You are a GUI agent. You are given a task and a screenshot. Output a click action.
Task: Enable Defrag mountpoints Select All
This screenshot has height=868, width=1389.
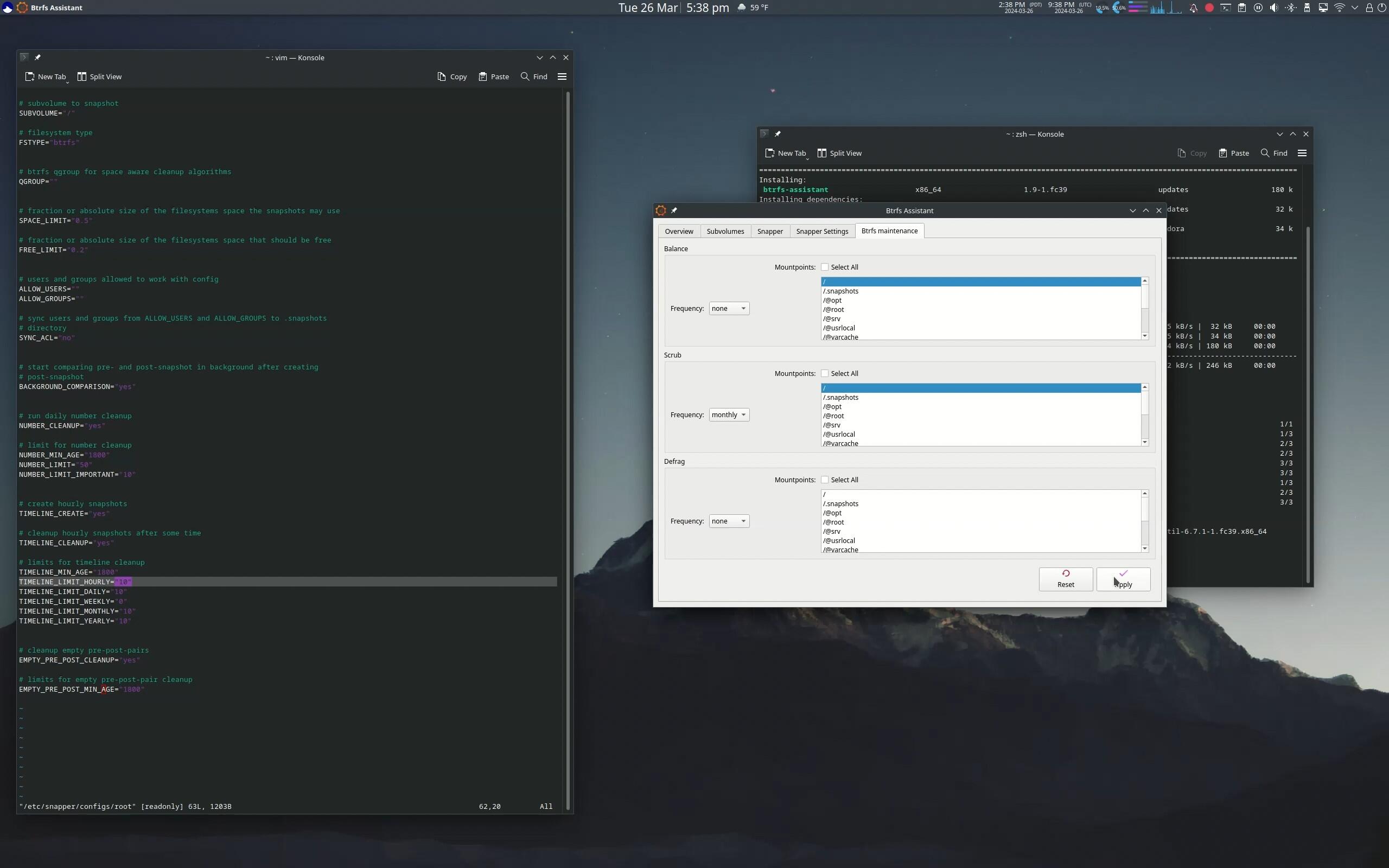pyautogui.click(x=824, y=480)
